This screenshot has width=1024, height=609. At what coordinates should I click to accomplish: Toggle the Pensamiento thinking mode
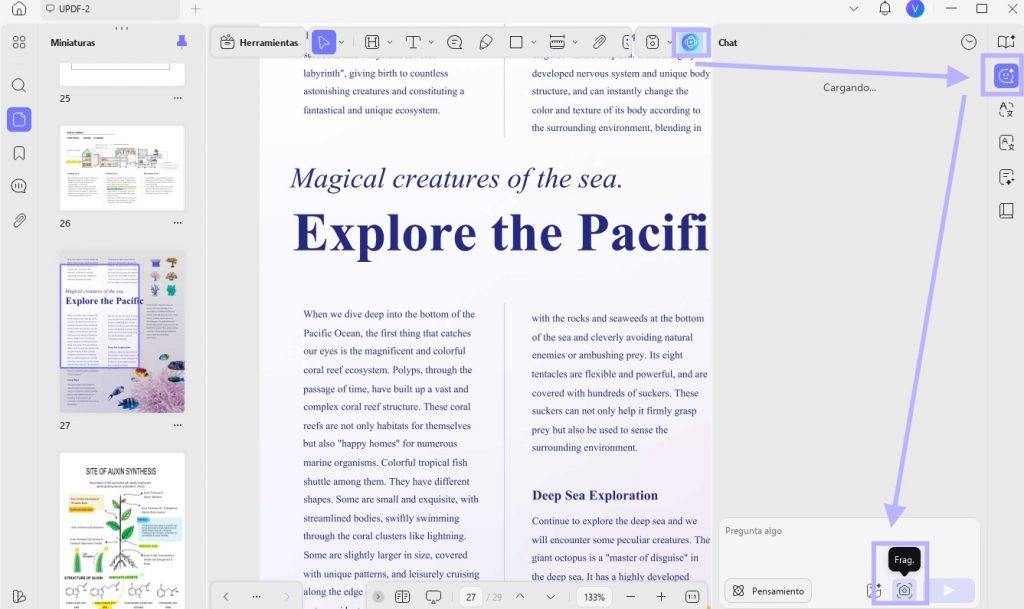pyautogui.click(x=768, y=591)
